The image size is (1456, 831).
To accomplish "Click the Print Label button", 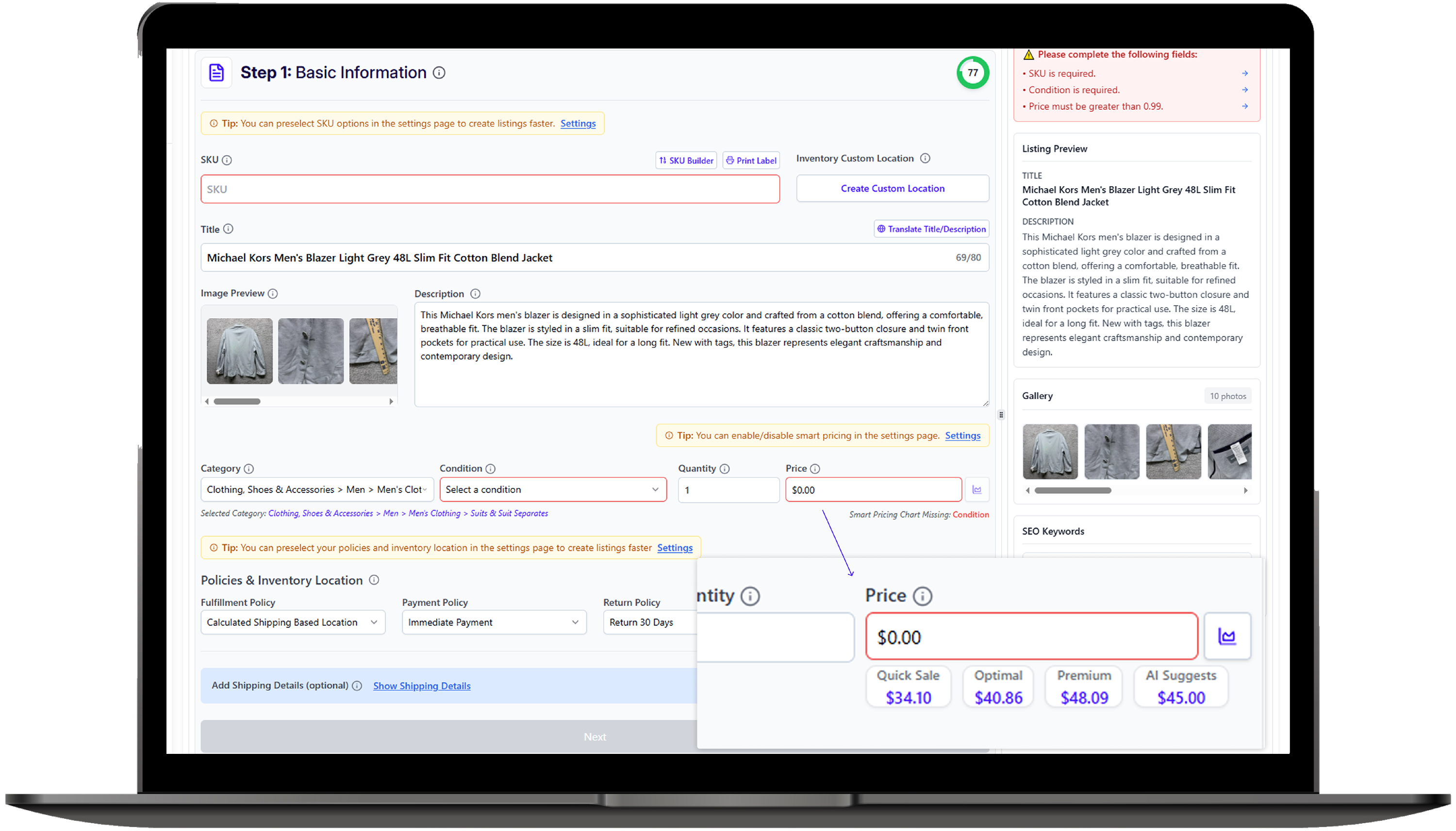I will (x=751, y=161).
